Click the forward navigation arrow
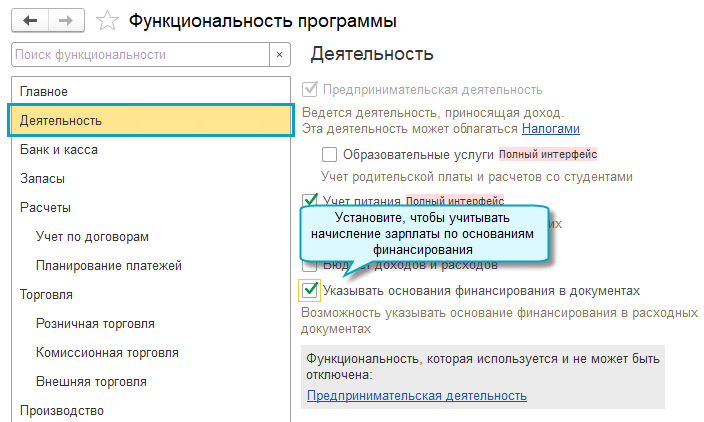 65,20
